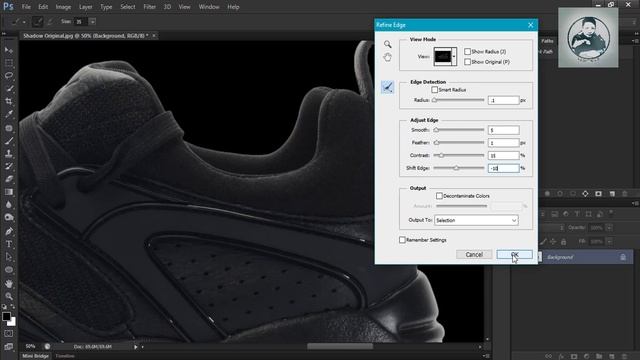
Task: Select the Blur tool
Action: 9,204
